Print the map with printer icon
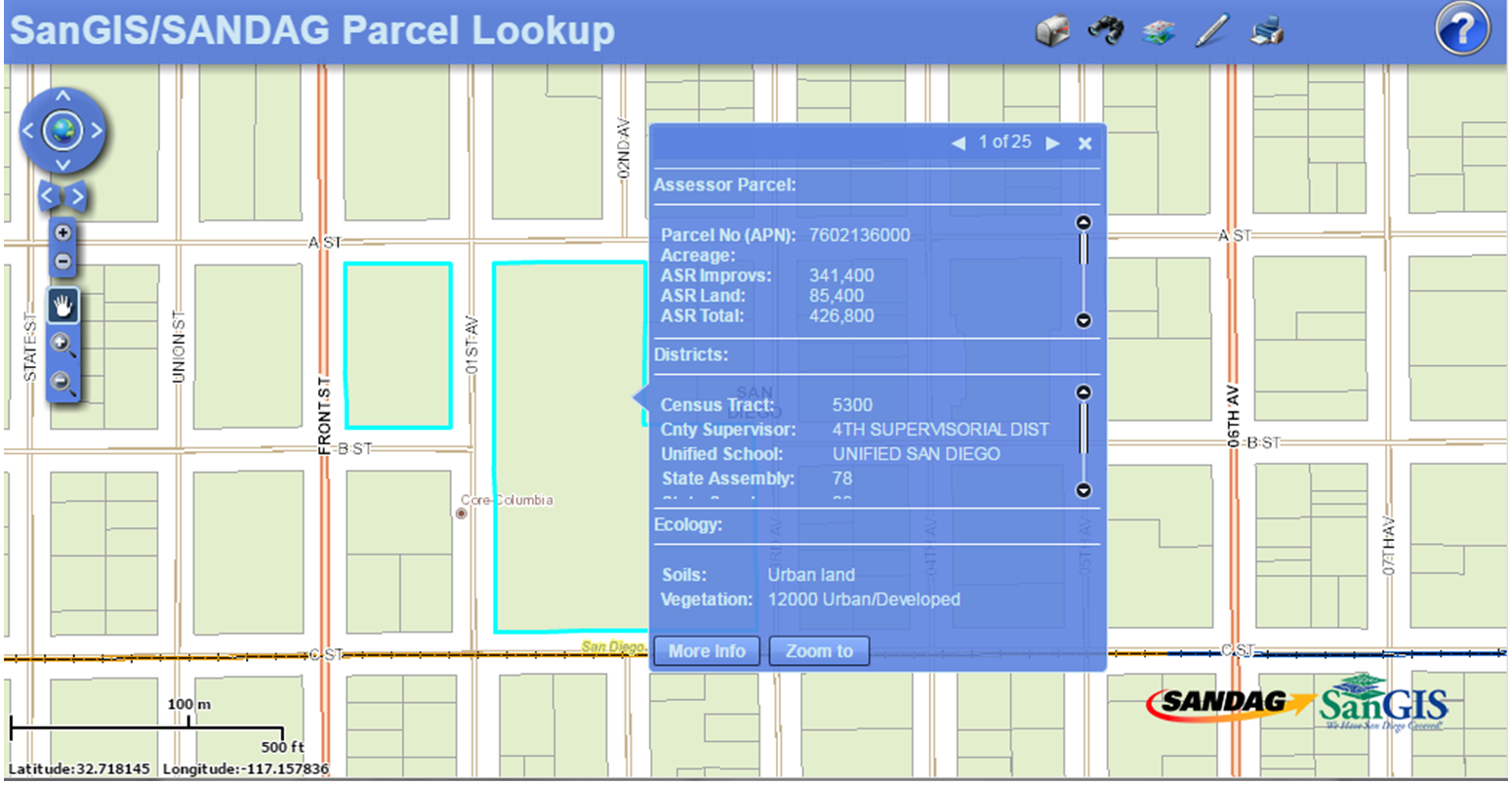This screenshot has height=785, width=1512. [x=1266, y=31]
